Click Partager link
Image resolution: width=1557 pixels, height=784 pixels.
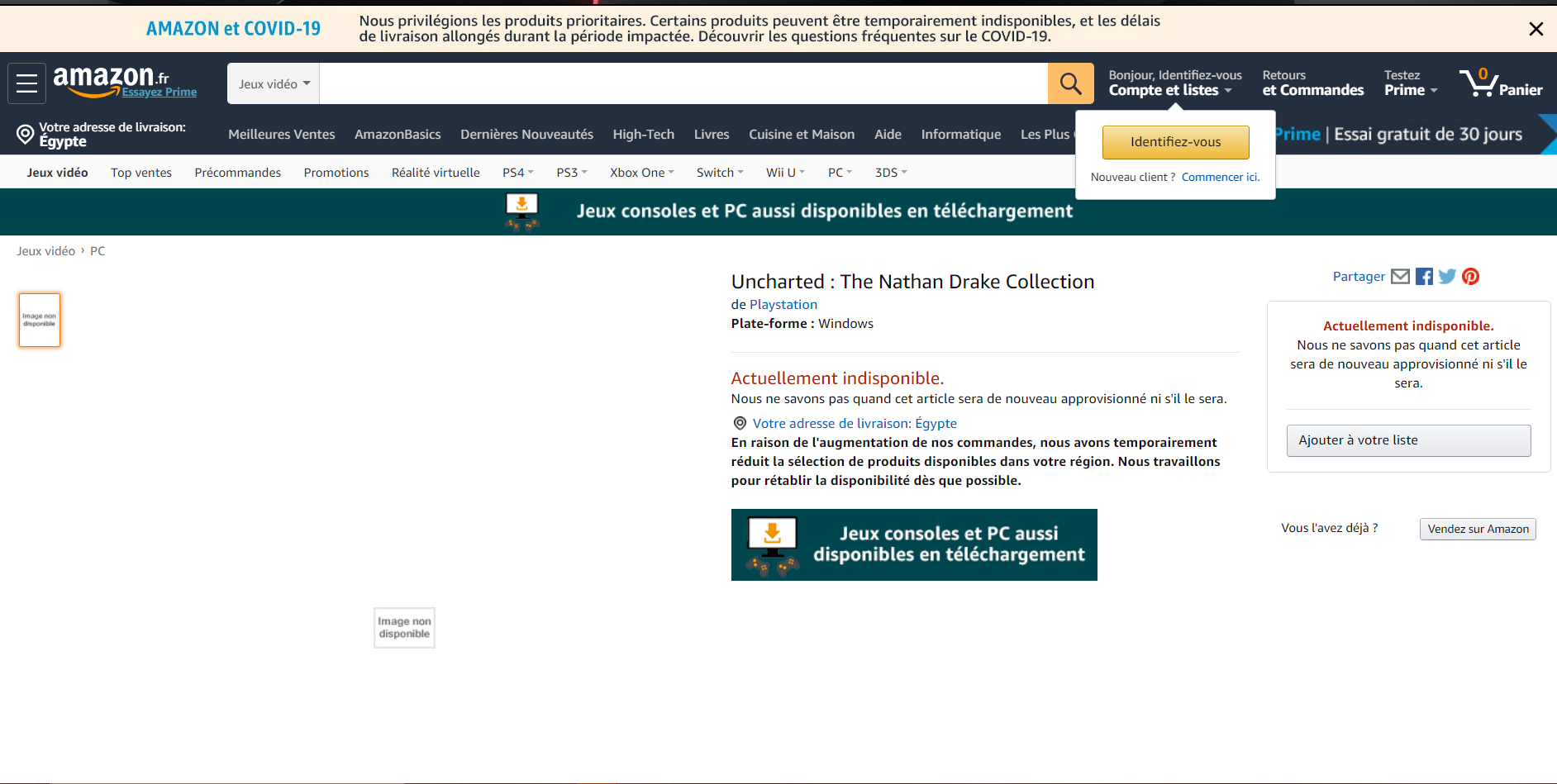click(1359, 277)
